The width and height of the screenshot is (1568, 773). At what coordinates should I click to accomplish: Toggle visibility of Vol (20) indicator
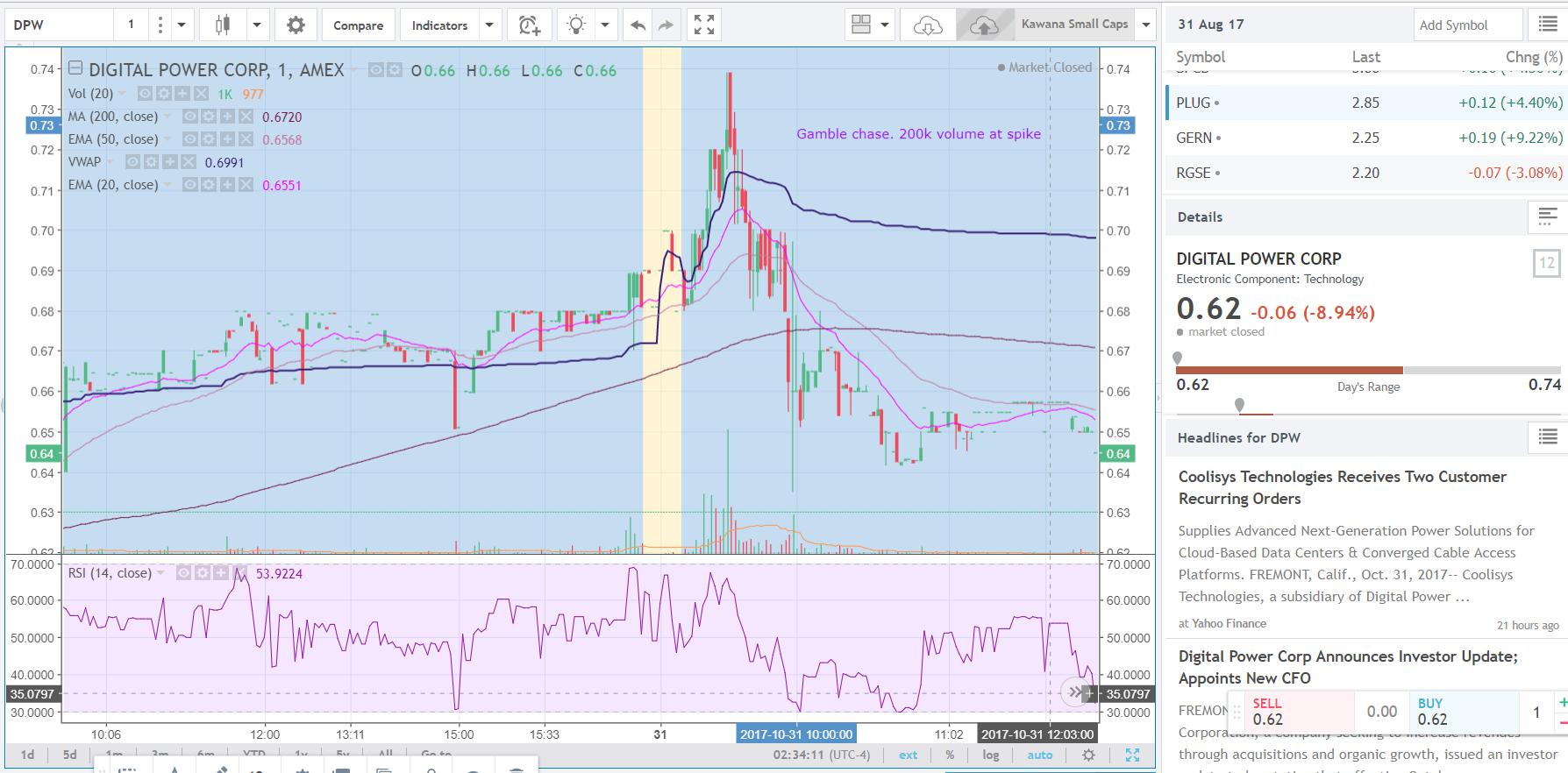coord(144,94)
